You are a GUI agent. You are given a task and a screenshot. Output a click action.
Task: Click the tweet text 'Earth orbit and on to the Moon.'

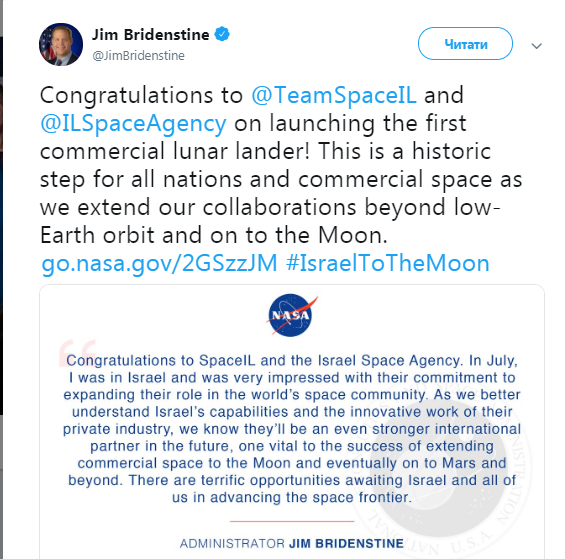214,235
